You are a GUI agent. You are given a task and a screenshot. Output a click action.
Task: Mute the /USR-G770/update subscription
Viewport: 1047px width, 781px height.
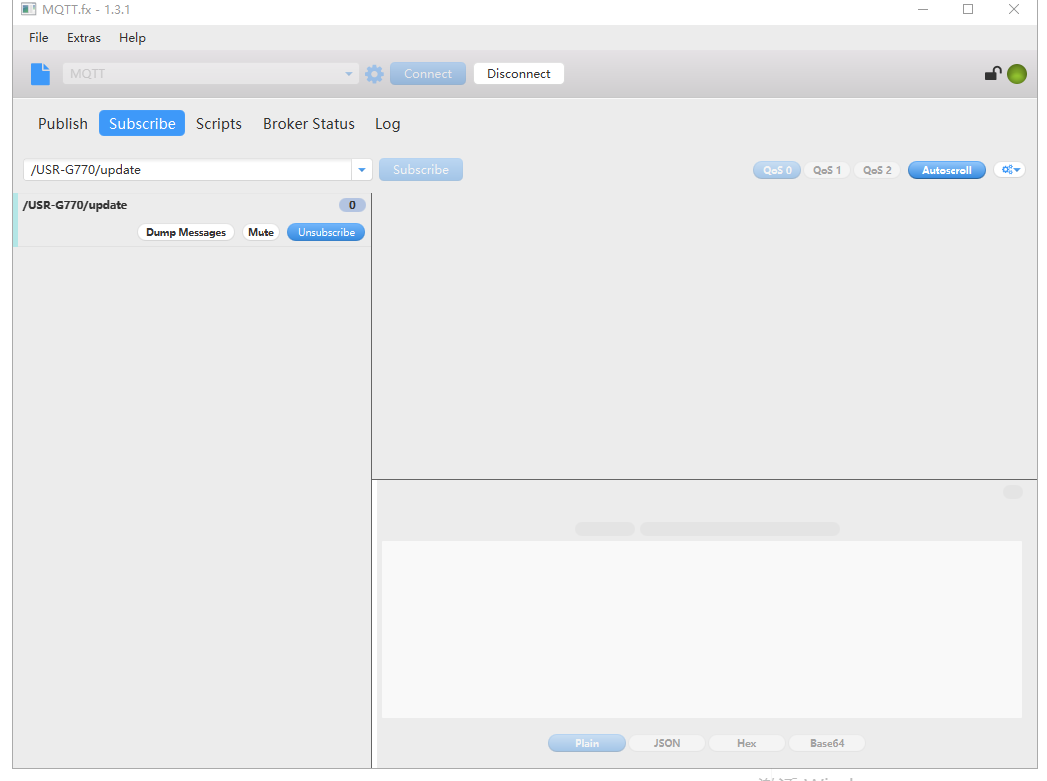tap(260, 232)
